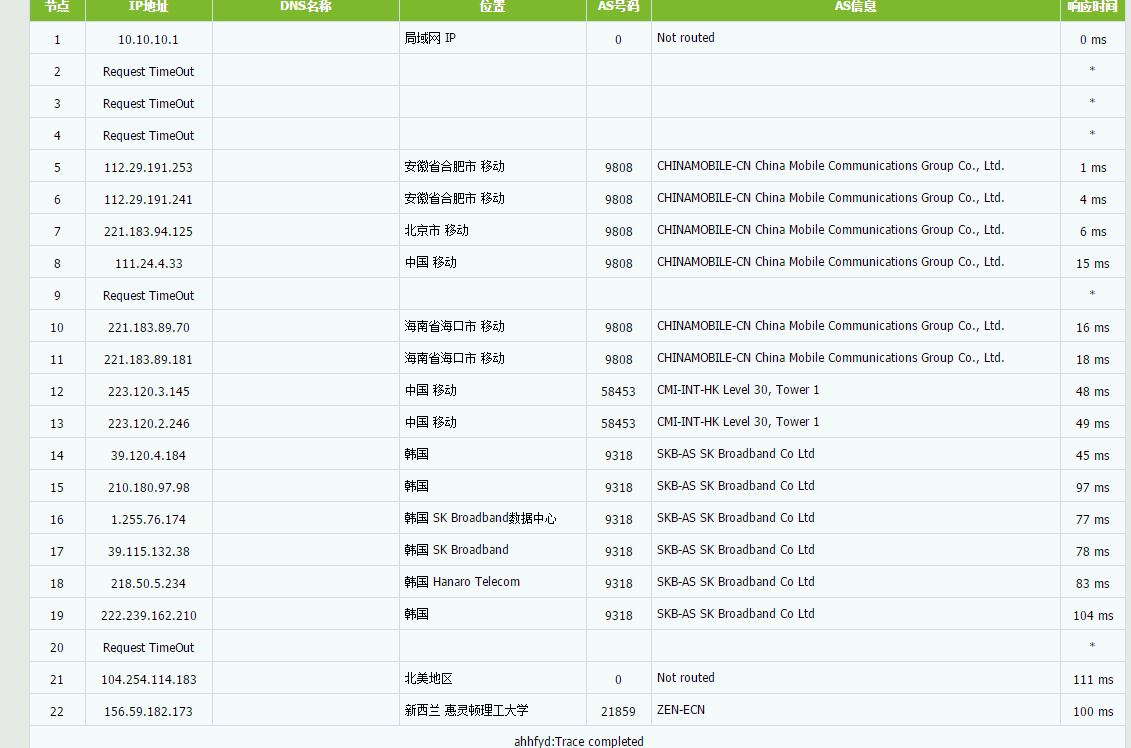
Task: Select Request TimeOut in node 9 row
Action: [x=148, y=296]
